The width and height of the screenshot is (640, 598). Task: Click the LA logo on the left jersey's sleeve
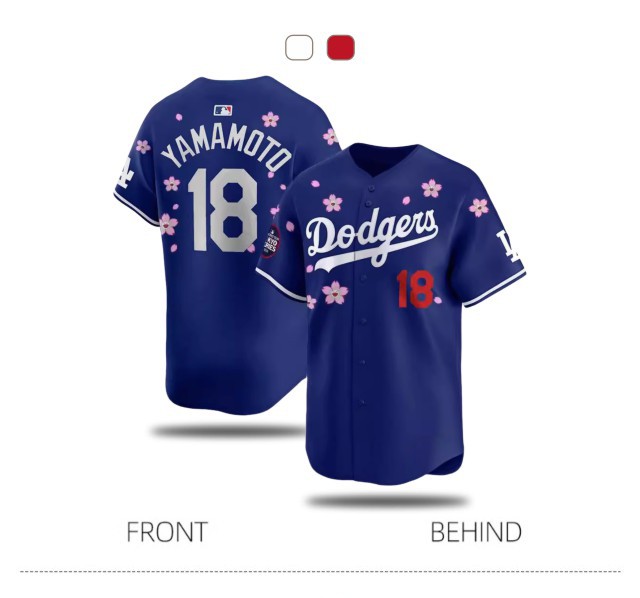click(x=125, y=172)
